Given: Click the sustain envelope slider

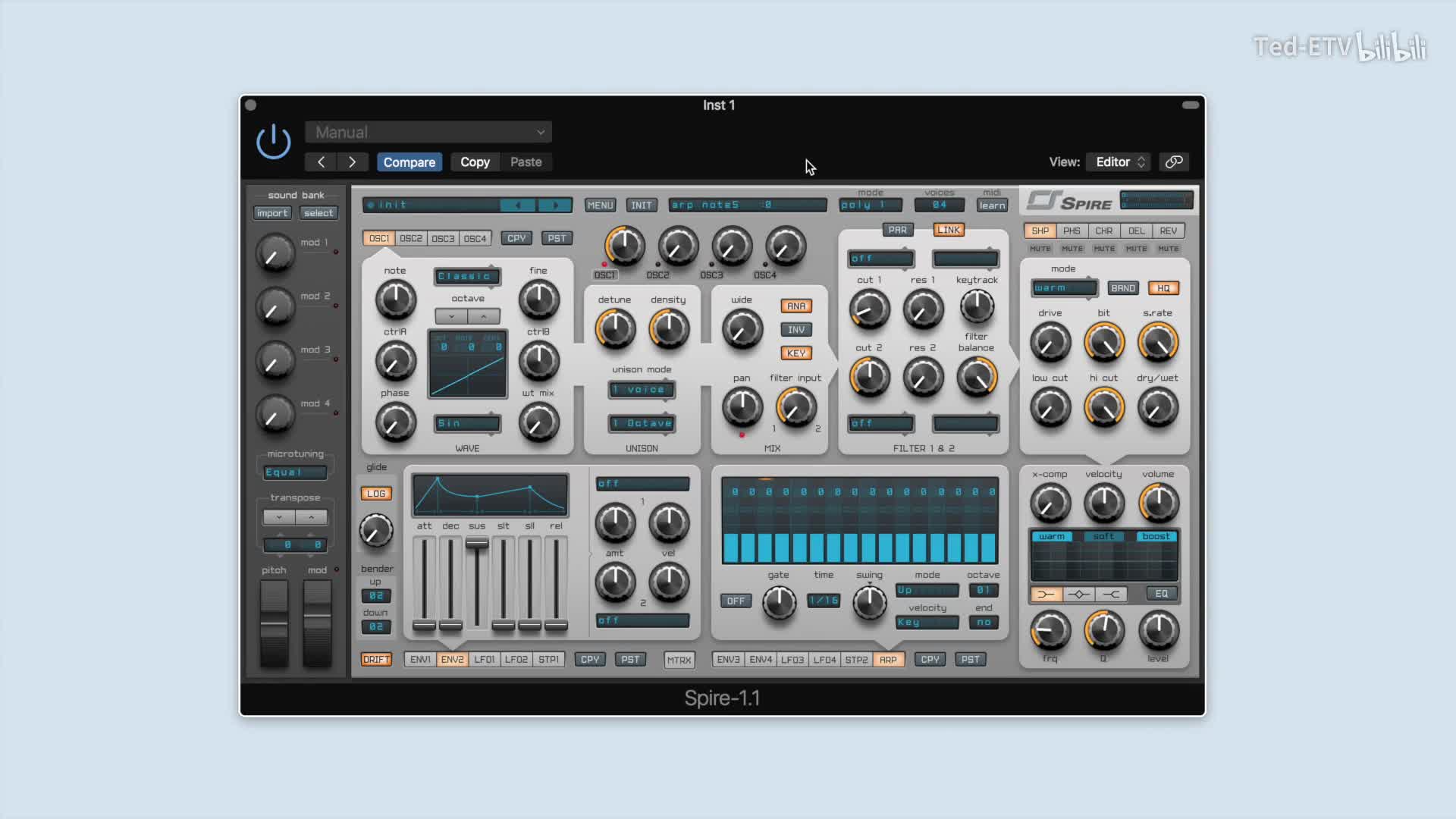Looking at the screenshot, I should [477, 544].
